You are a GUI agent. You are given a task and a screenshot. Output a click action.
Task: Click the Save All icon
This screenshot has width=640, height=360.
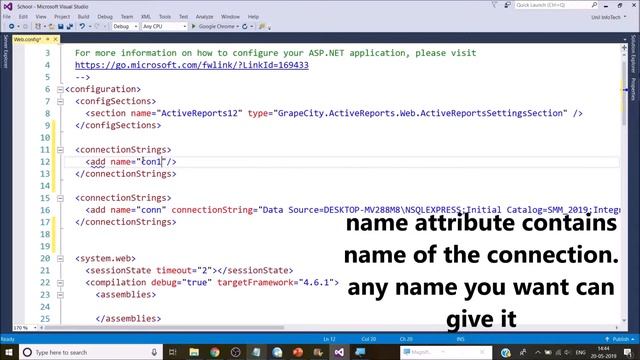click(x=70, y=27)
